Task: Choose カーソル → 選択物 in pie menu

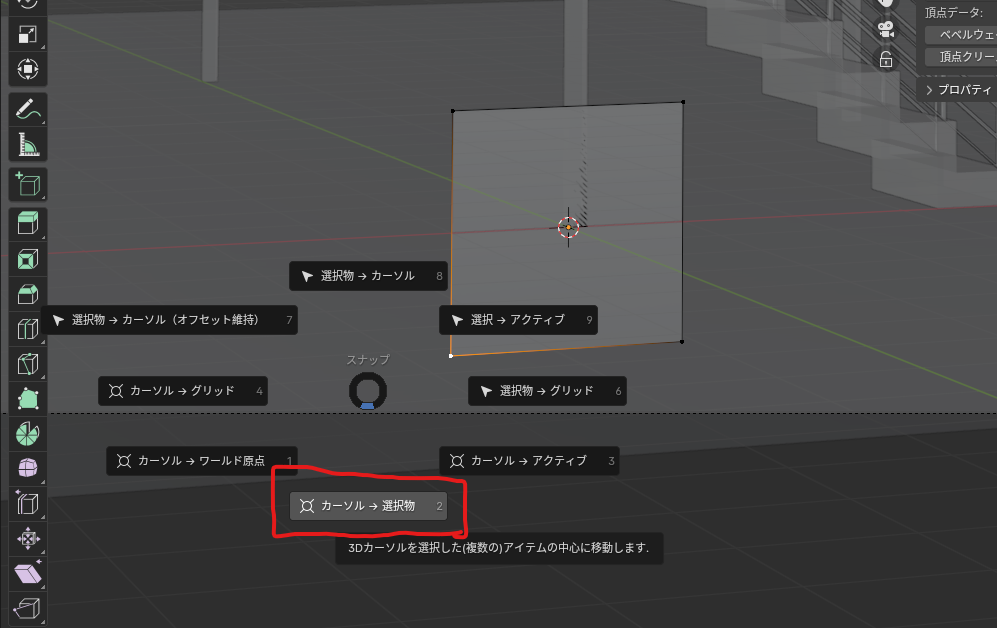Action: (368, 506)
